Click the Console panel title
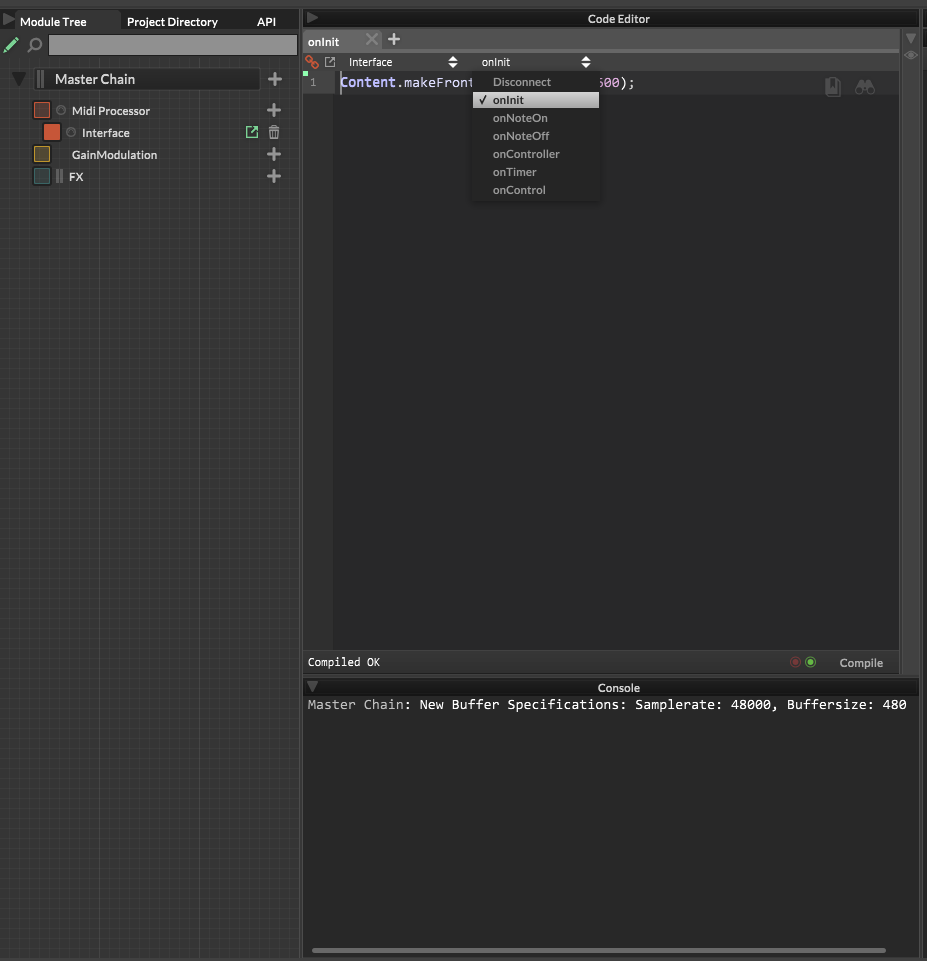 pos(619,688)
